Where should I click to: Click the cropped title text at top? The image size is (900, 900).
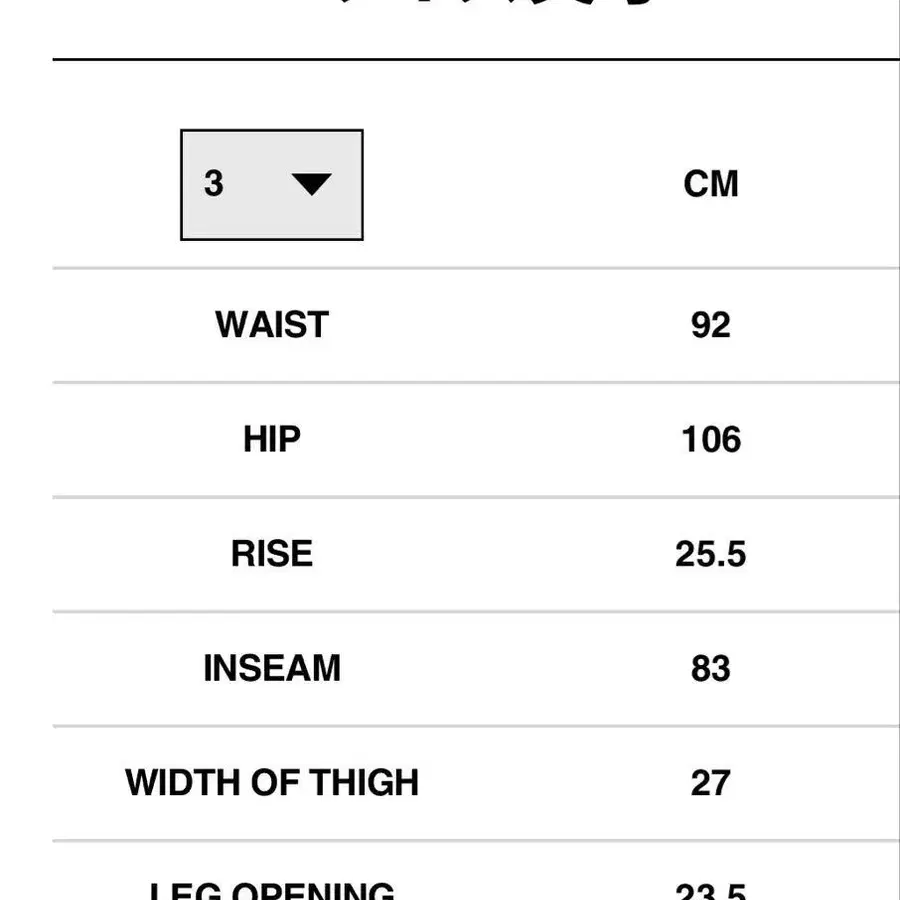tap(494, 2)
